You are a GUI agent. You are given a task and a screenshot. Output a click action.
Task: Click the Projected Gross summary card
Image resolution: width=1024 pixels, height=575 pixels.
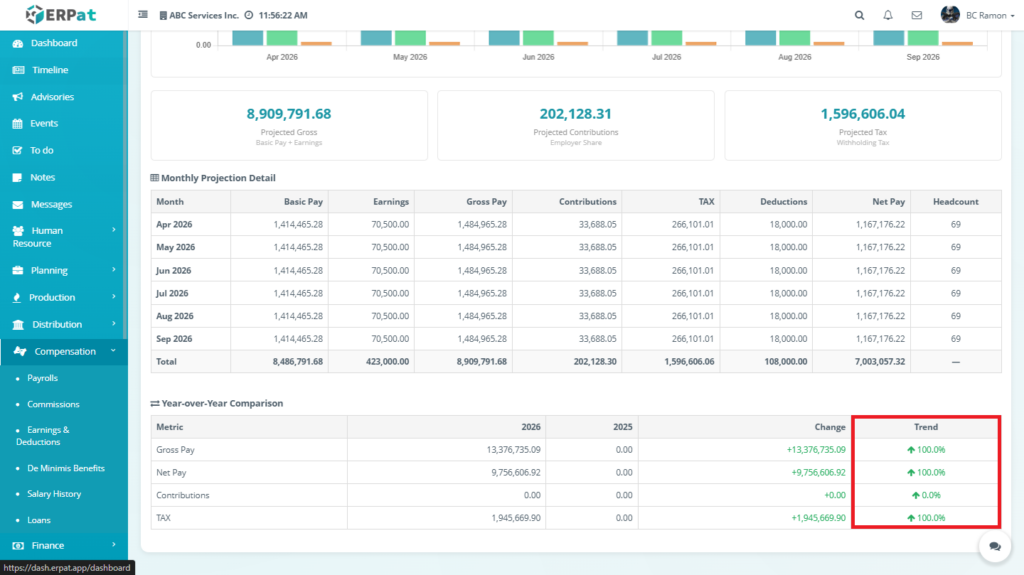(288, 124)
